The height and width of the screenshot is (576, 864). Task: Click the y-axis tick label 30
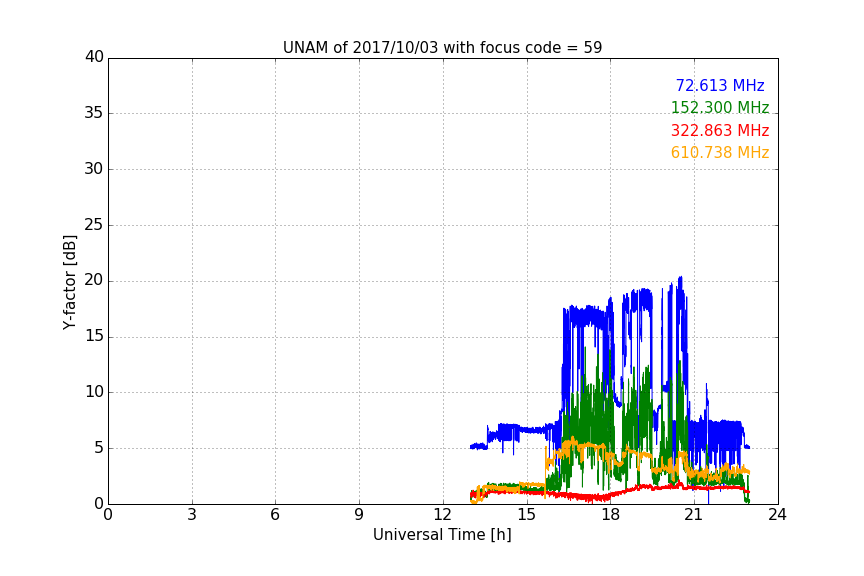94,169
